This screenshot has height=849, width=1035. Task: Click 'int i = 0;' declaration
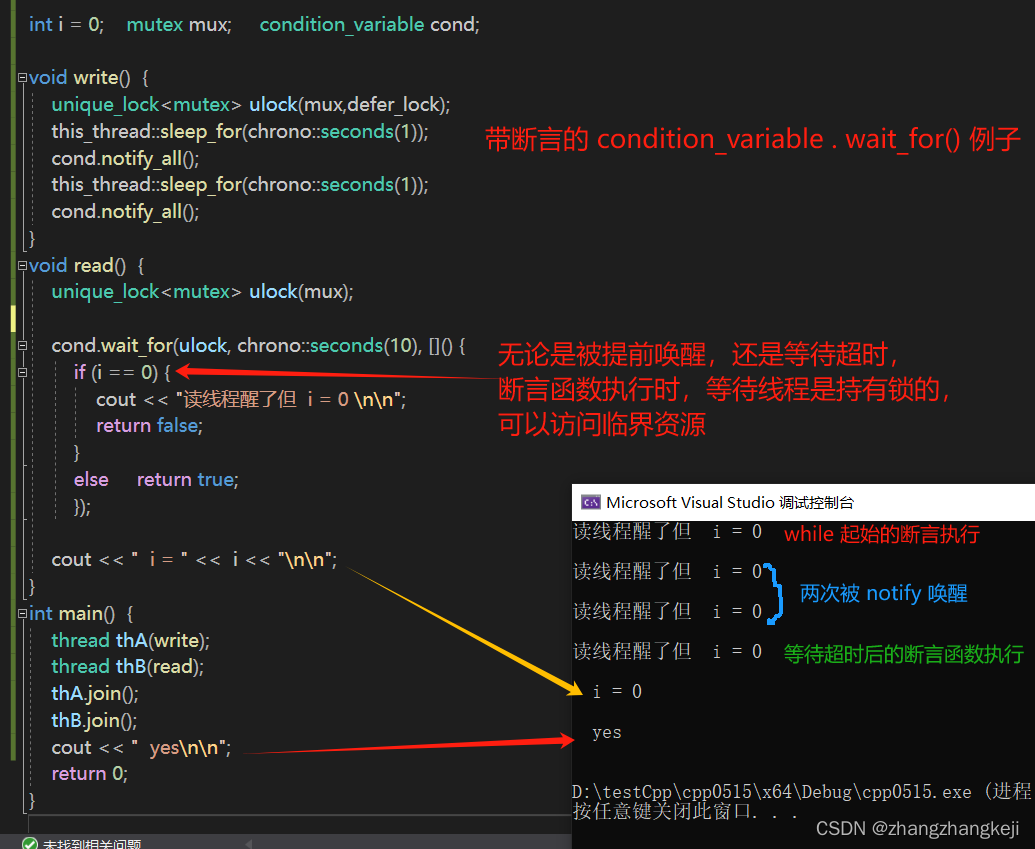(66, 24)
